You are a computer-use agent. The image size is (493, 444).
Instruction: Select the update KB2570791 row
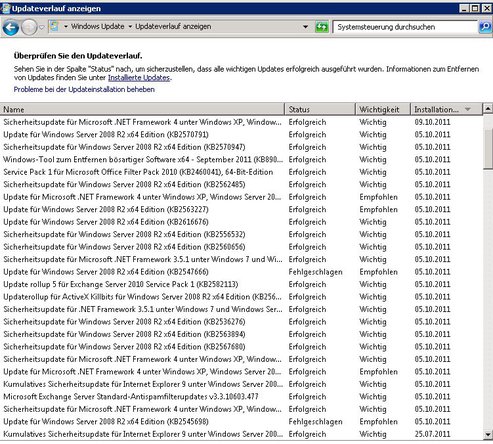[241, 135]
